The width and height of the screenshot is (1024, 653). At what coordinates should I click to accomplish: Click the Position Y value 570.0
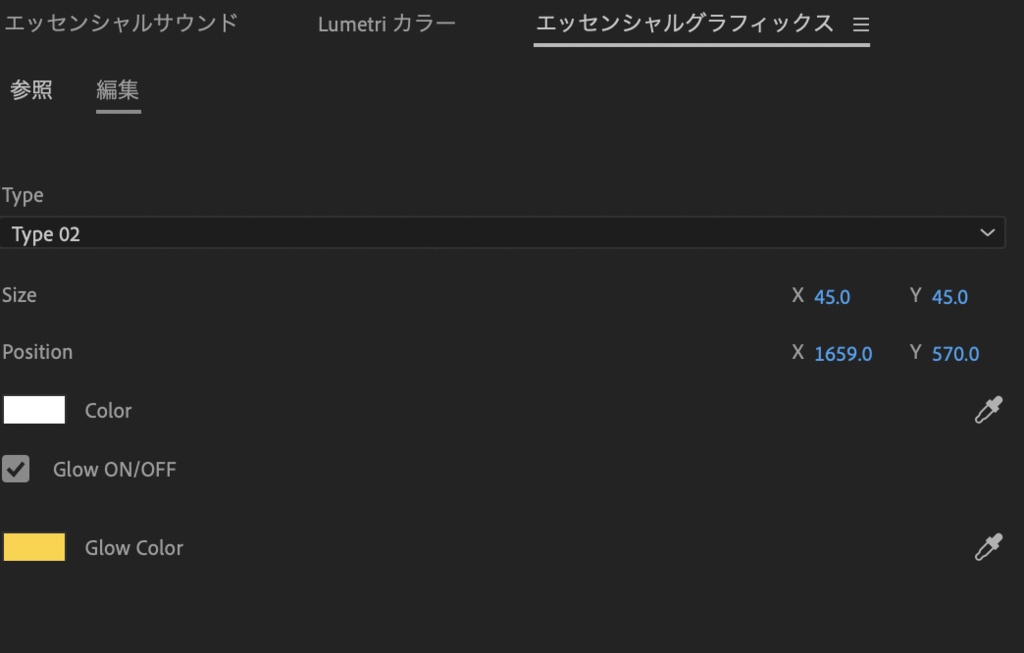[x=955, y=353]
